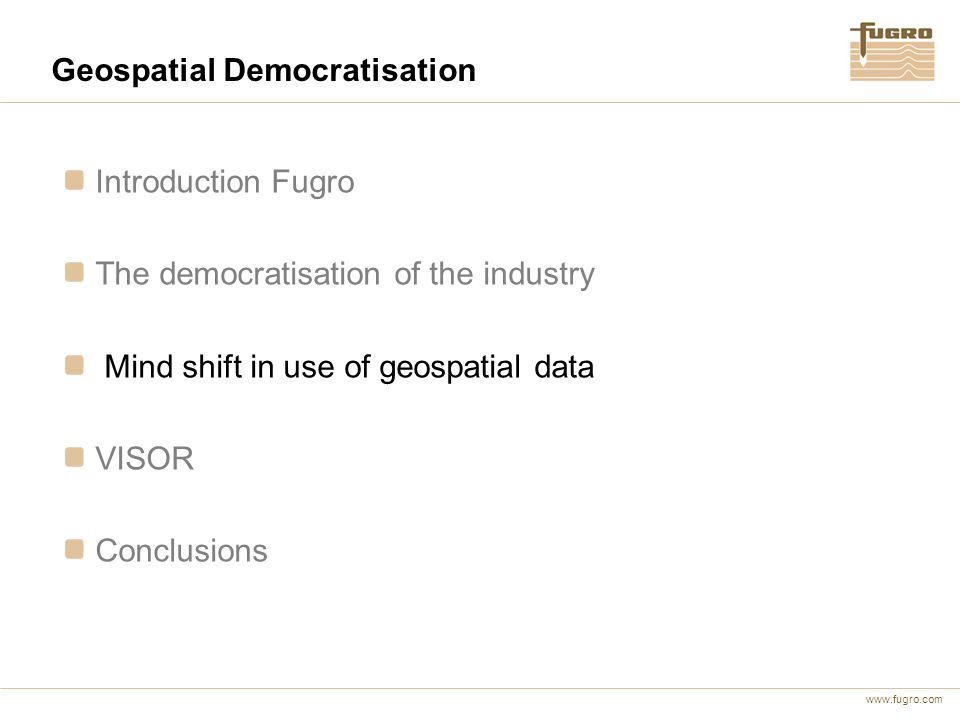Click the VISOR agenda item
This screenshot has height=720, width=960.
tap(144, 459)
